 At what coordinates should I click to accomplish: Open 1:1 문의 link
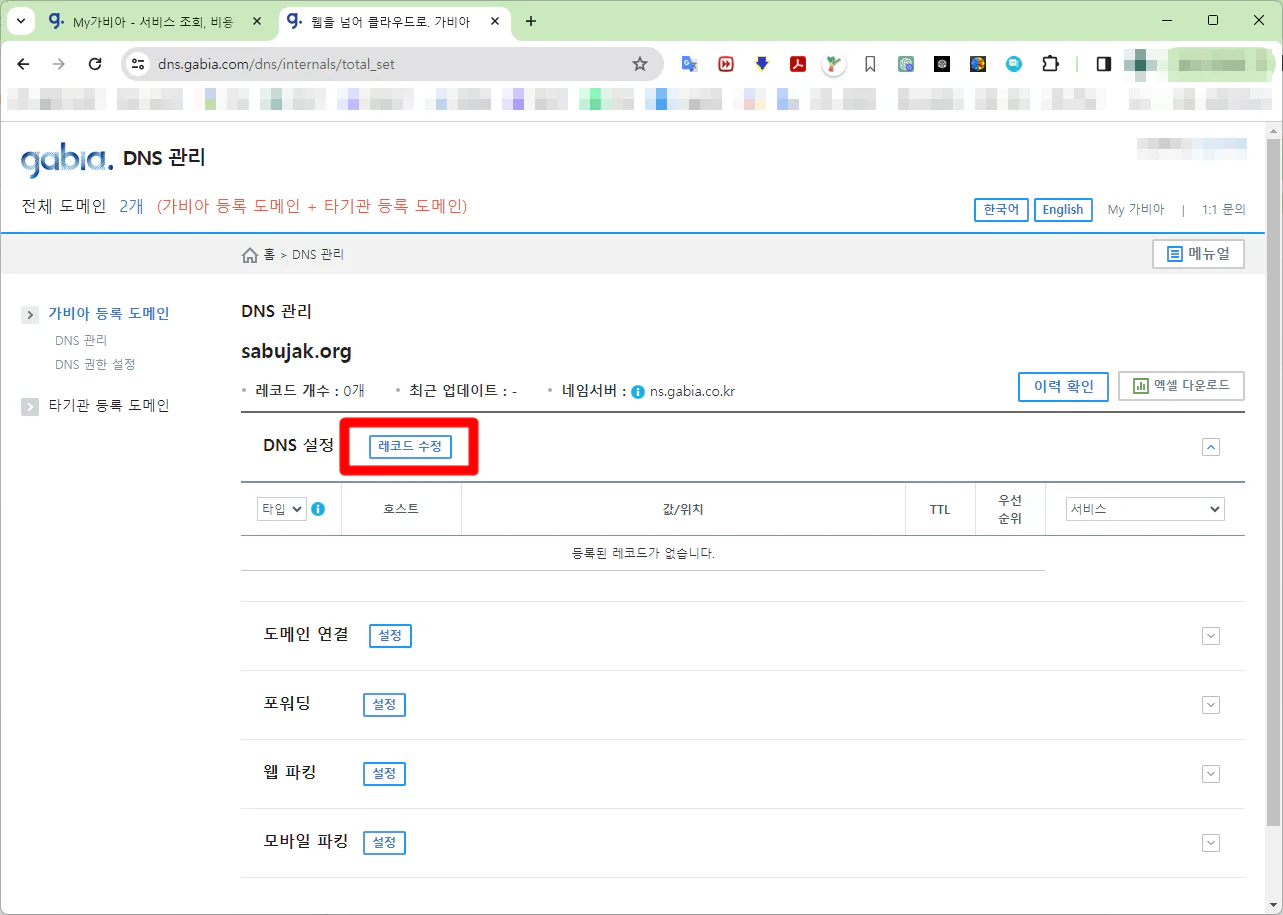click(1224, 210)
